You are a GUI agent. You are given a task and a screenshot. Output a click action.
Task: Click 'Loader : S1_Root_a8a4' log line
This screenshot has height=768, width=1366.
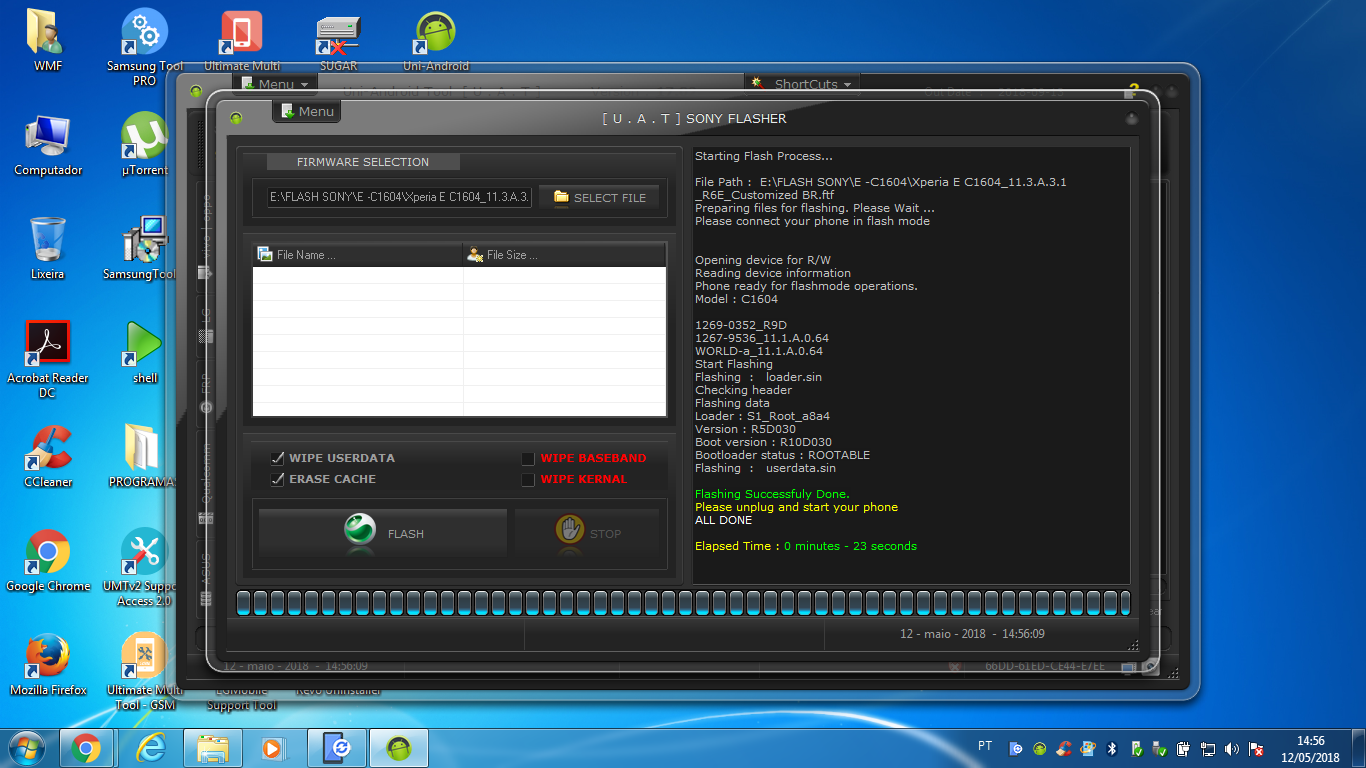tap(762, 416)
